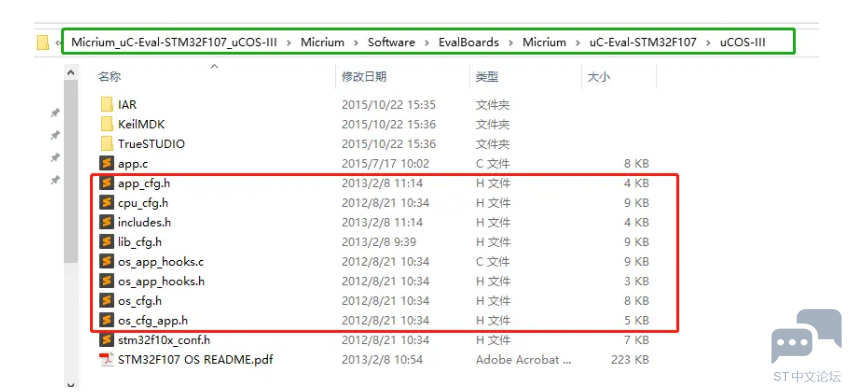Click the date 2013/2/8 9:39
Viewport: 850px width, 392px height.
(379, 242)
